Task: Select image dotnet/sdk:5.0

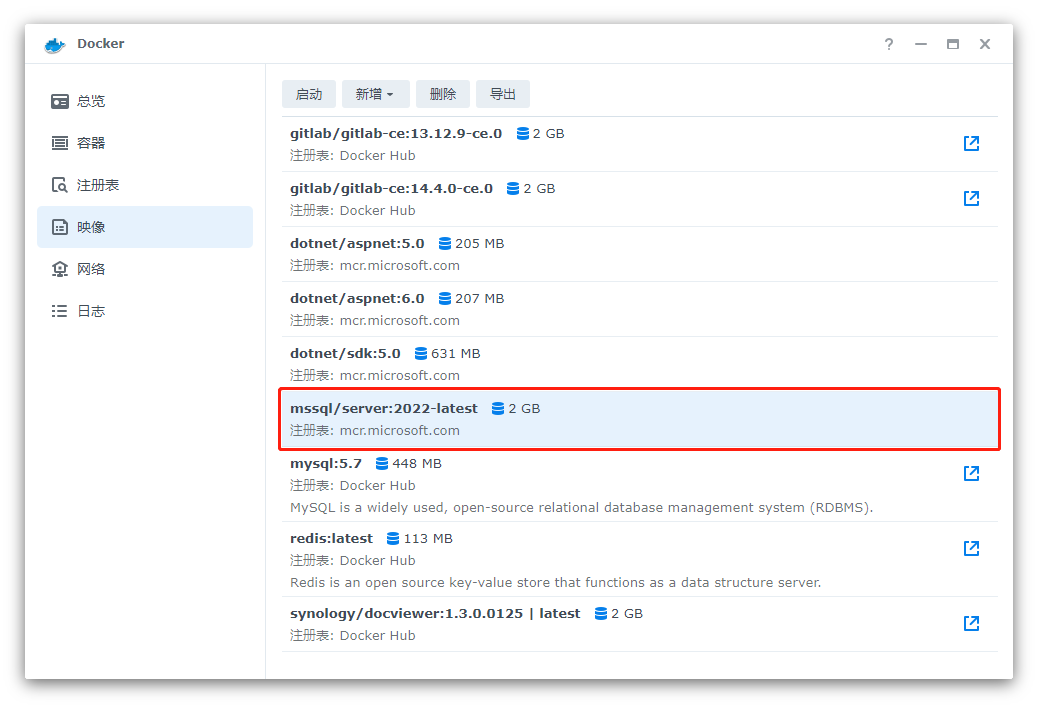Action: [639, 364]
